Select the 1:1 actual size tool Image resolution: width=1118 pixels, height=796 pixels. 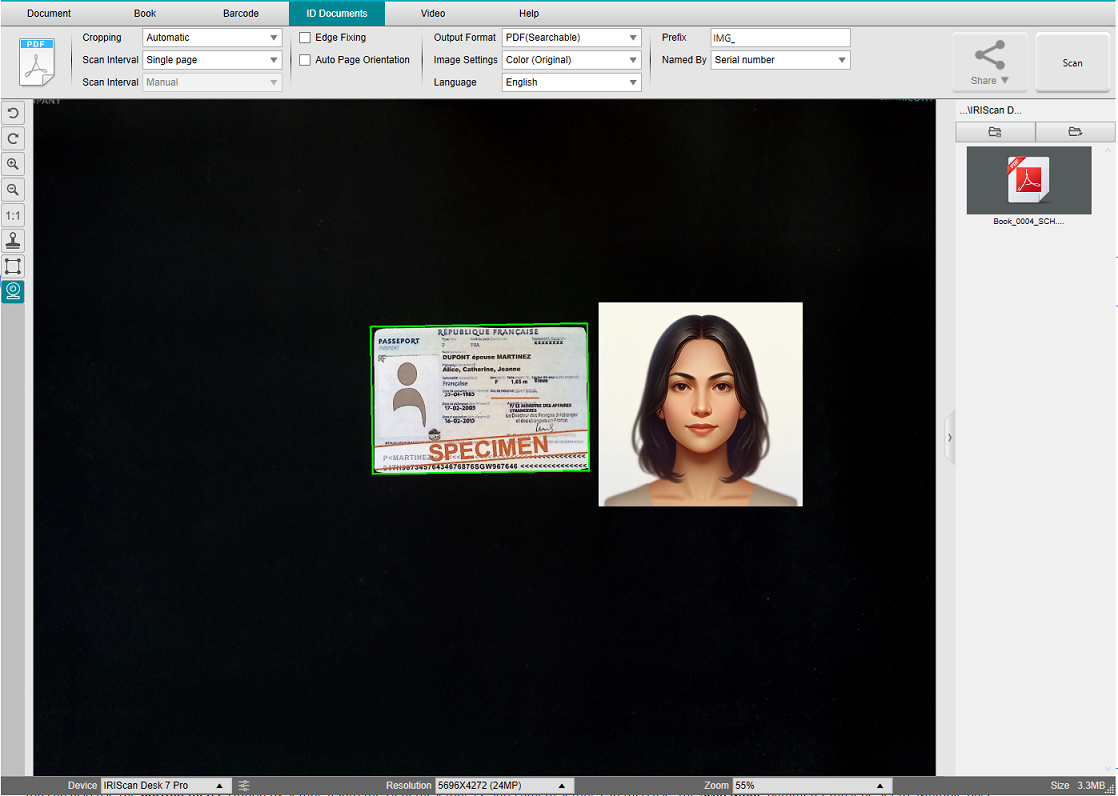click(13, 215)
